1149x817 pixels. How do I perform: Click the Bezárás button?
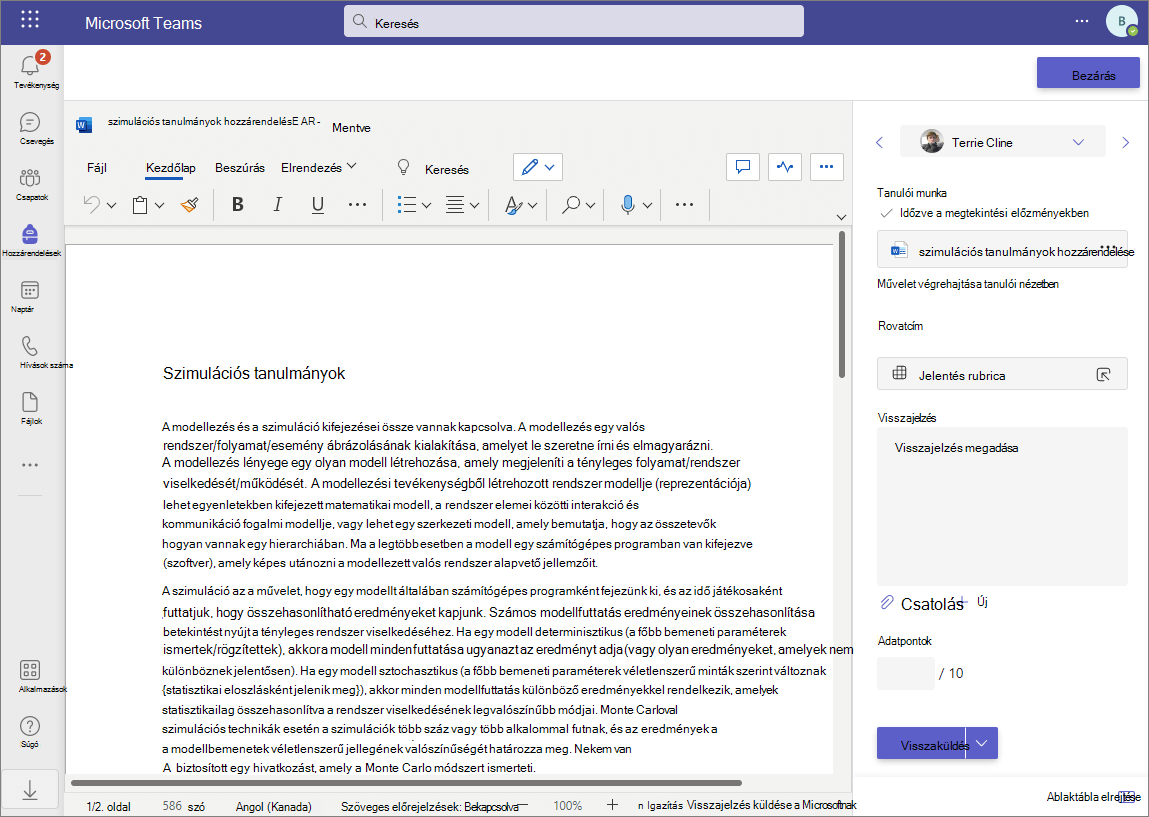(1088, 74)
